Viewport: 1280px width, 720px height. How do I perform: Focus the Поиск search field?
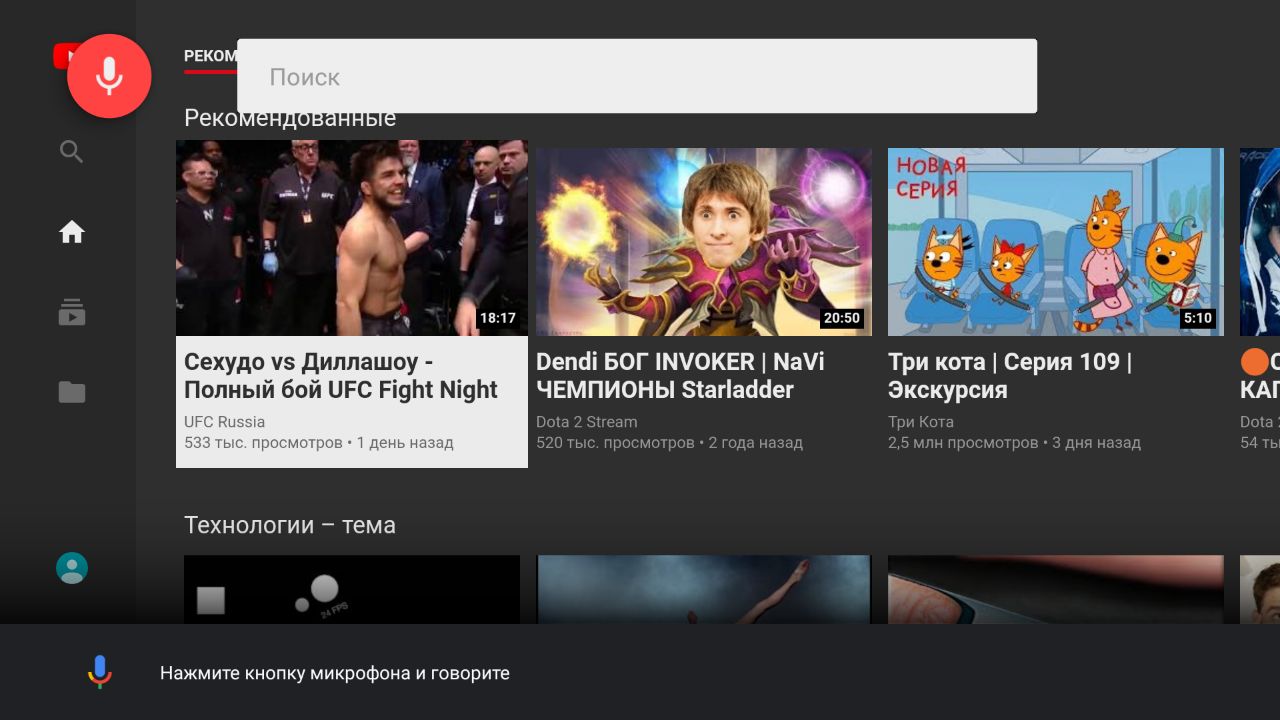(x=637, y=76)
